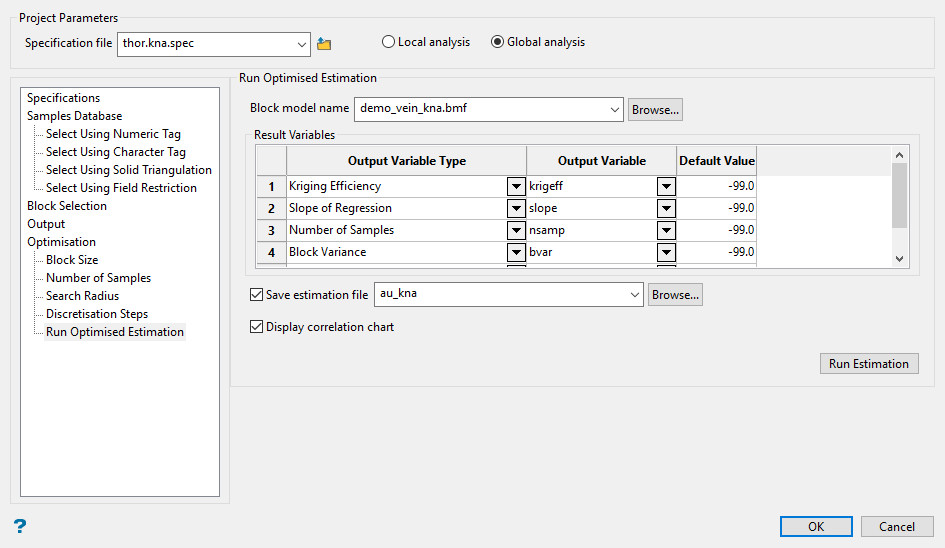Click the folder icon beside Specification file
Viewport: 945px width, 548px height.
[x=324, y=44]
